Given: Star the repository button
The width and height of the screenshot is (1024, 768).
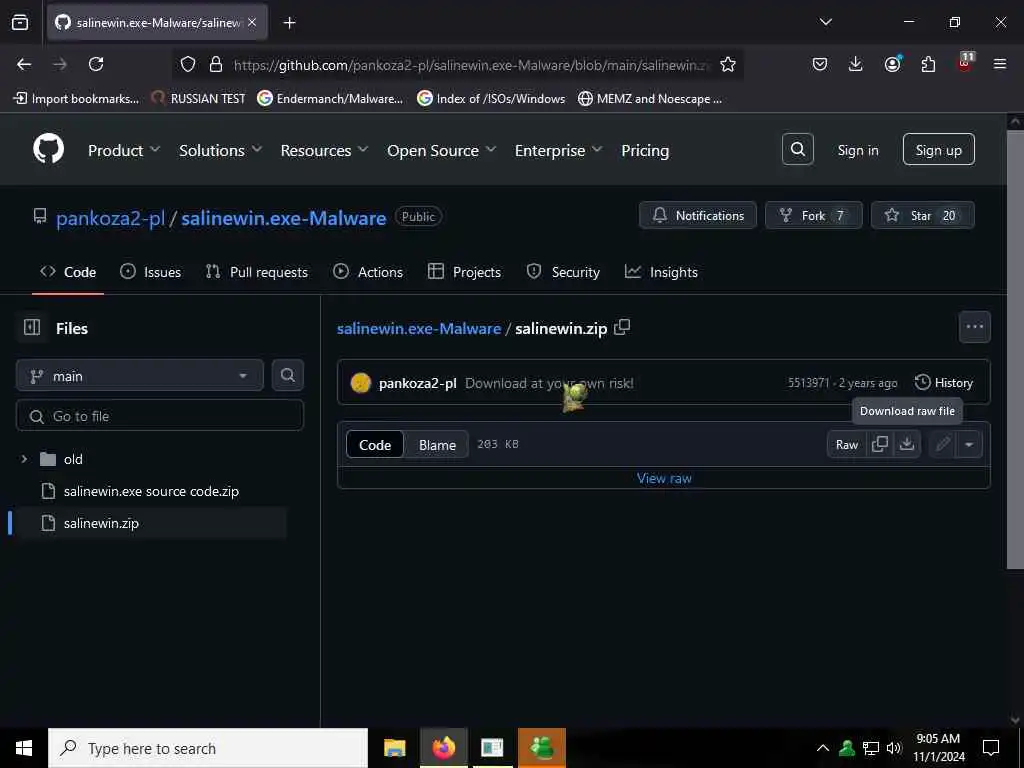Looking at the screenshot, I should tap(923, 216).
